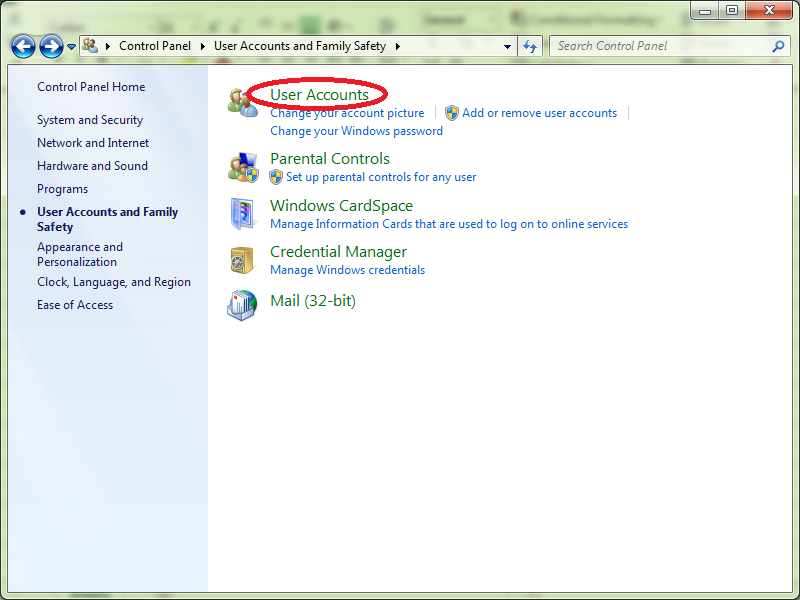Go to Control Panel Home
This screenshot has width=800, height=600.
(x=91, y=87)
